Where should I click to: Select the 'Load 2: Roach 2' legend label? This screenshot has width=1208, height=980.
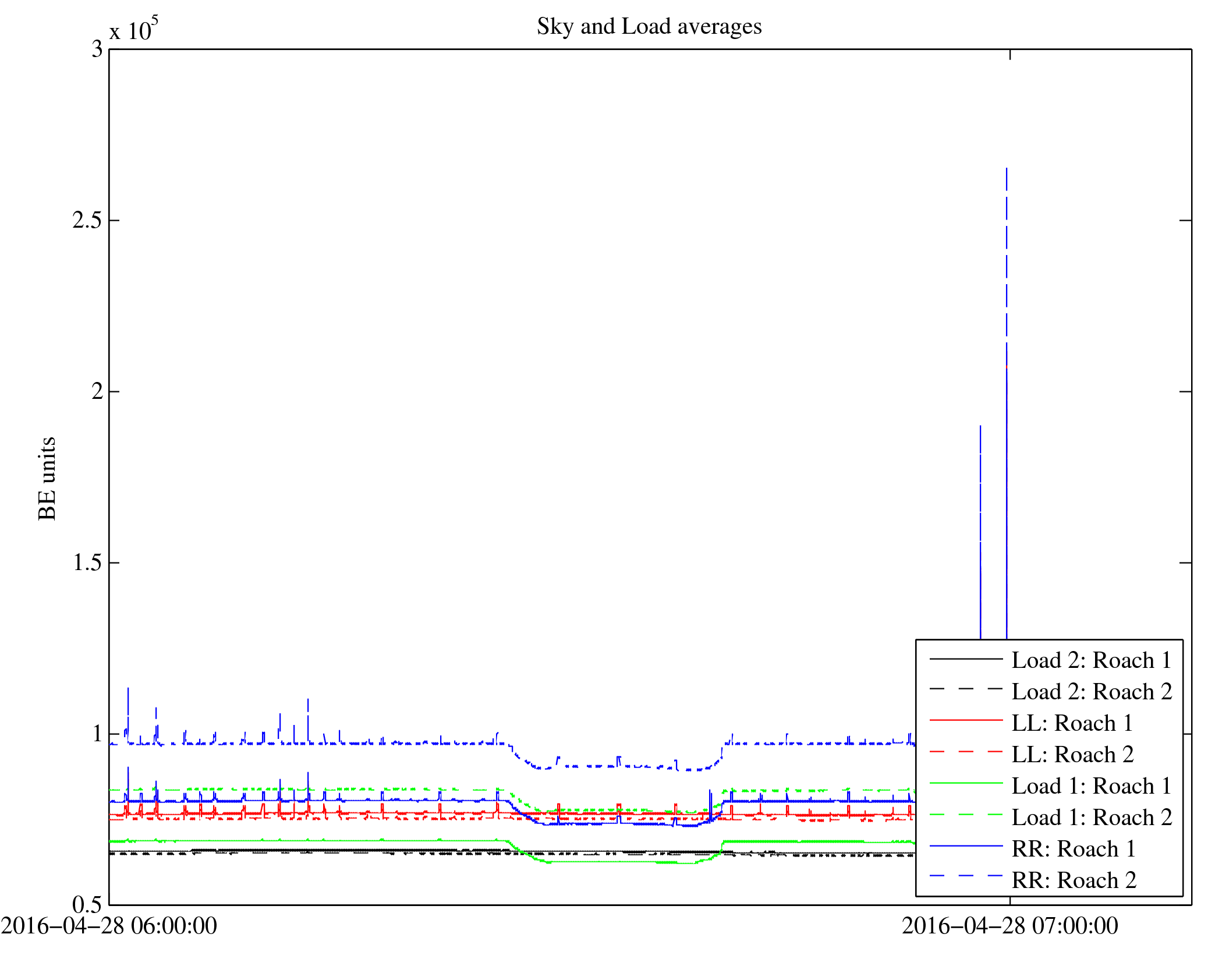coord(1092,692)
